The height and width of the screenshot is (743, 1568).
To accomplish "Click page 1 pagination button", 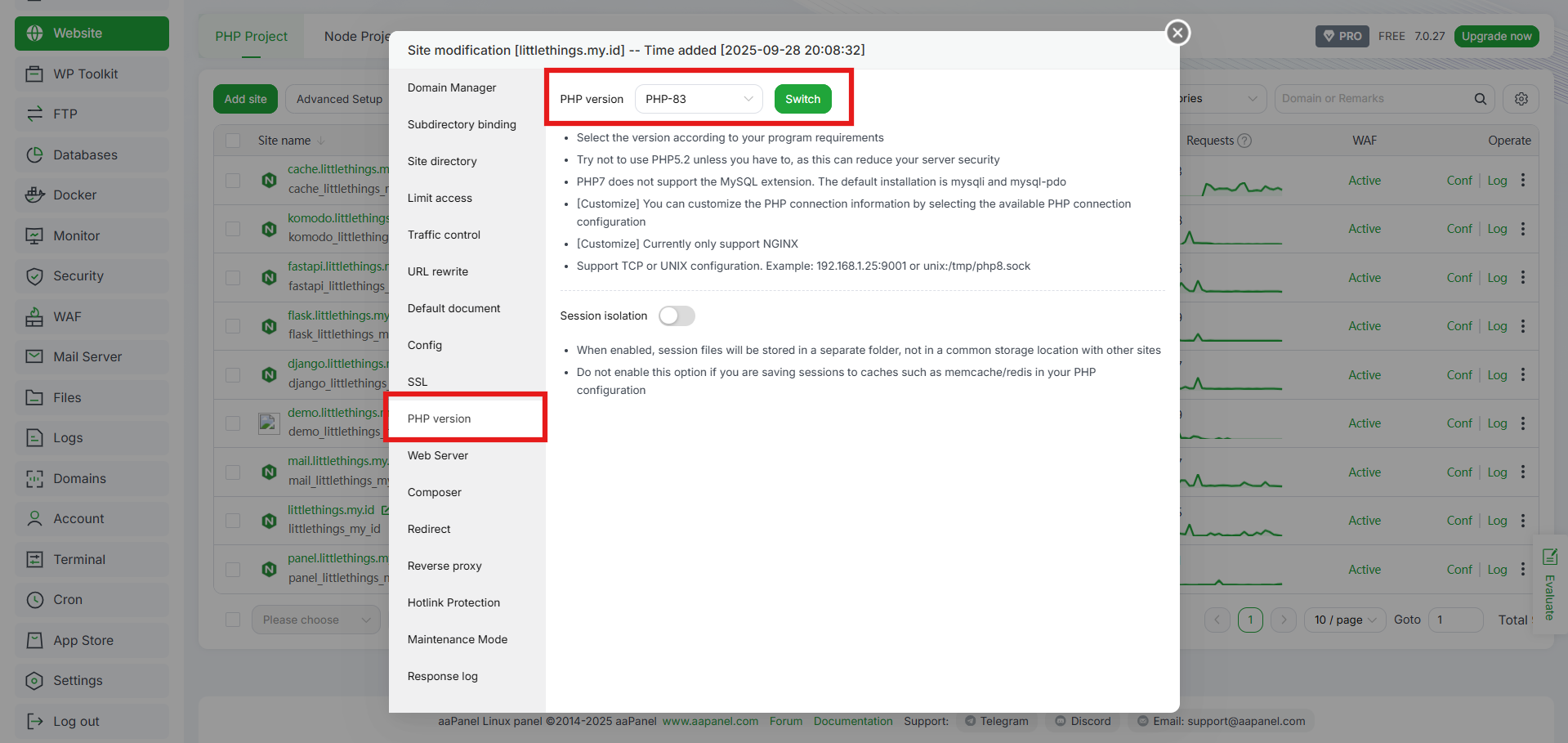I will [x=1250, y=620].
